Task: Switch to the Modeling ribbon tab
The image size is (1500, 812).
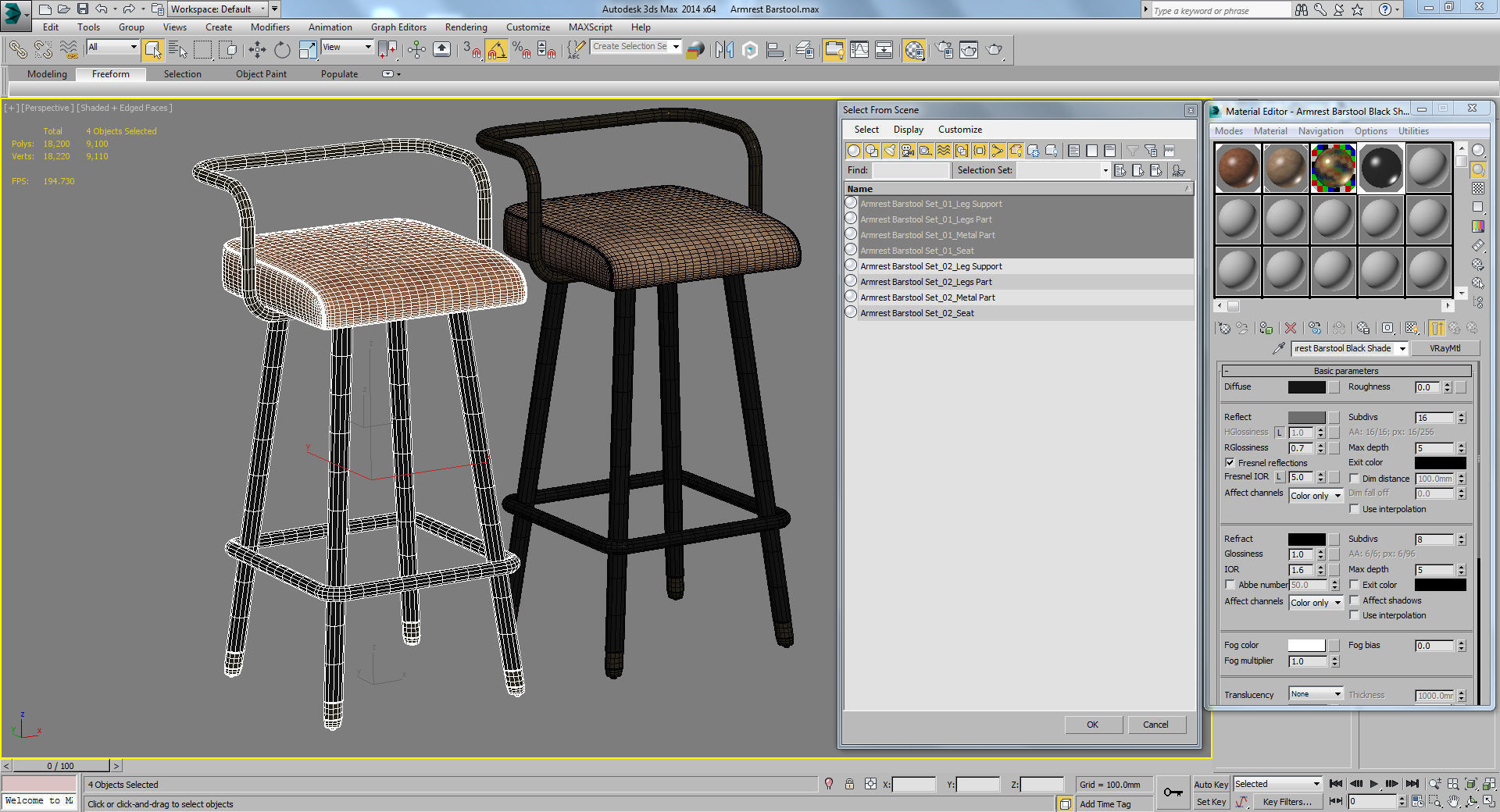Action: click(x=47, y=74)
